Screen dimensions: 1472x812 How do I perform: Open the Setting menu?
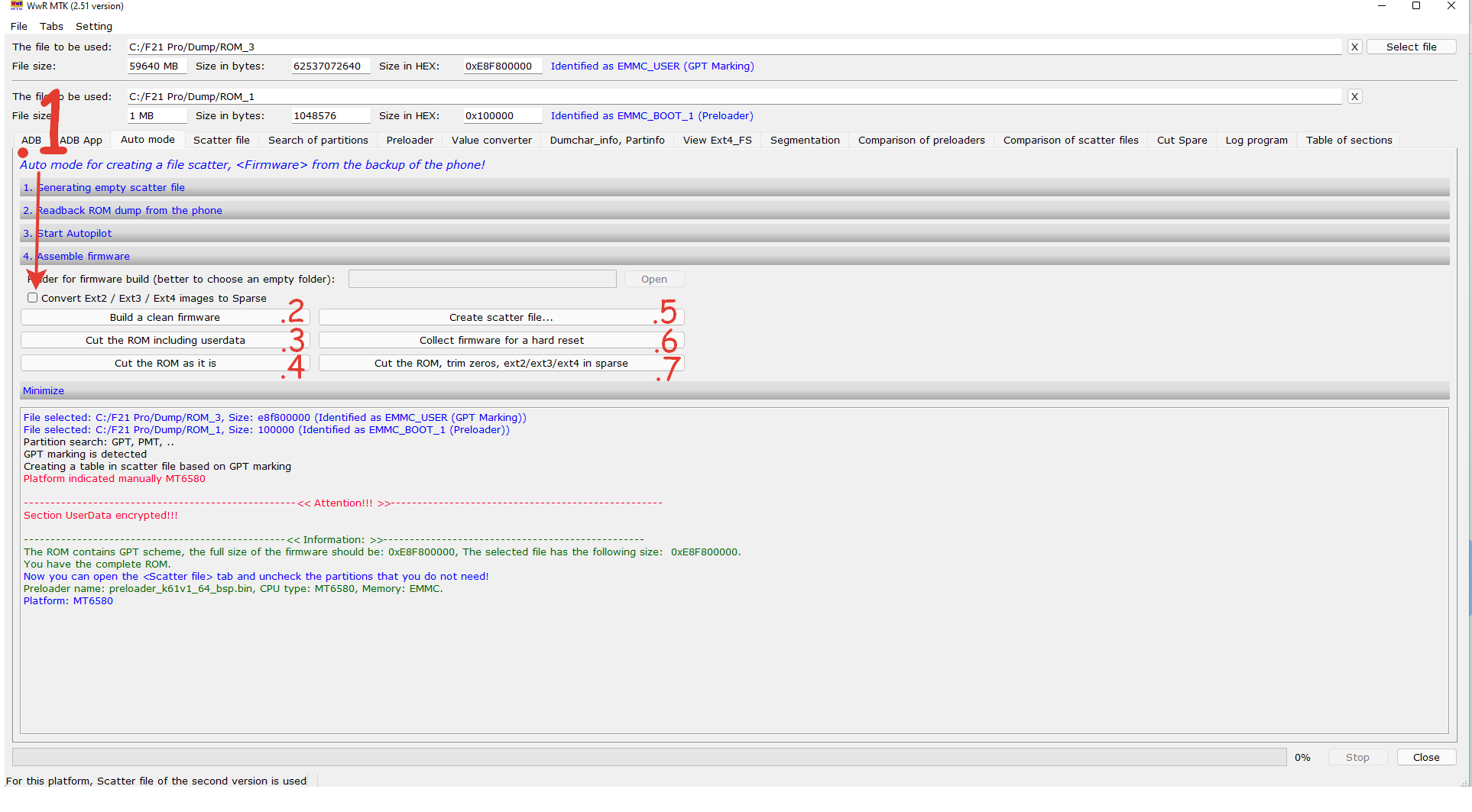coord(94,26)
